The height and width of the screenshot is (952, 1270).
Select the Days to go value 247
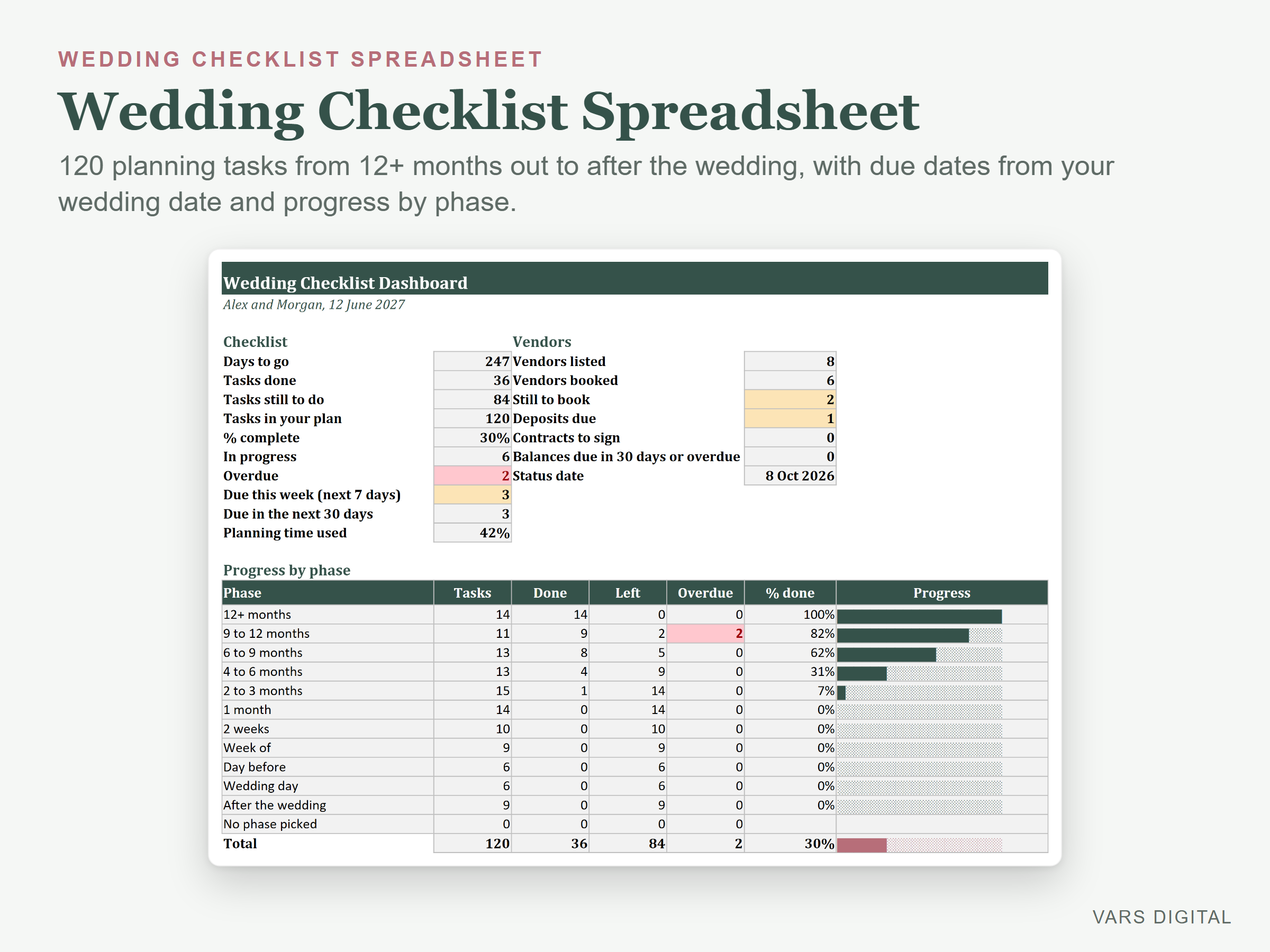coord(472,362)
